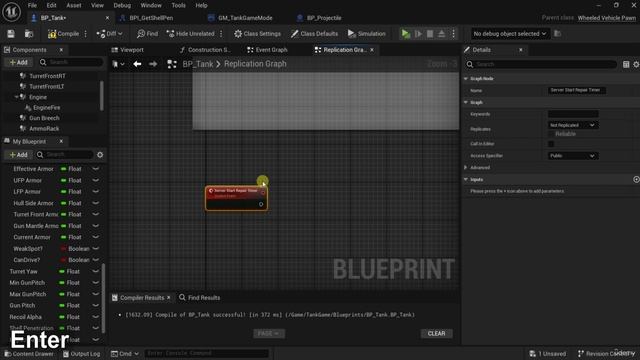Image resolution: width=640 pixels, height=360 pixels.
Task: Toggle visibility of UFP Armor variable
Action: pos(96,180)
